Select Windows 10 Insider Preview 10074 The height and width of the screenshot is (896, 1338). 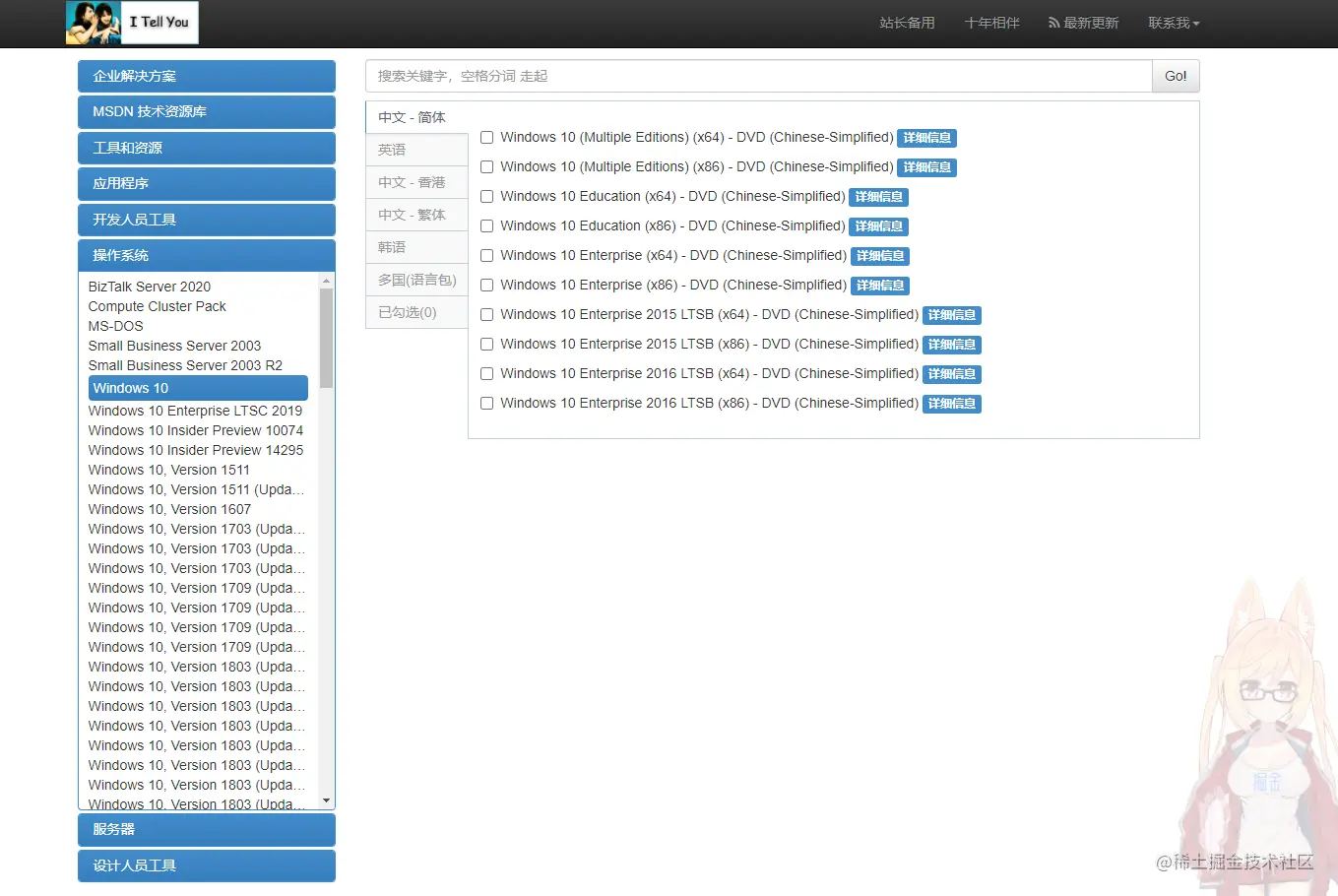[x=196, y=430]
